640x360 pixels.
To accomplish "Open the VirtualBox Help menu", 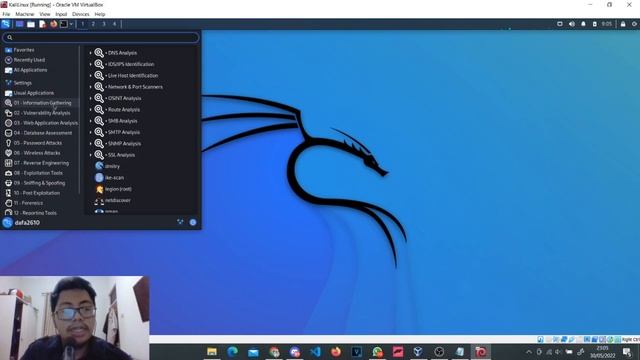I will point(100,14).
